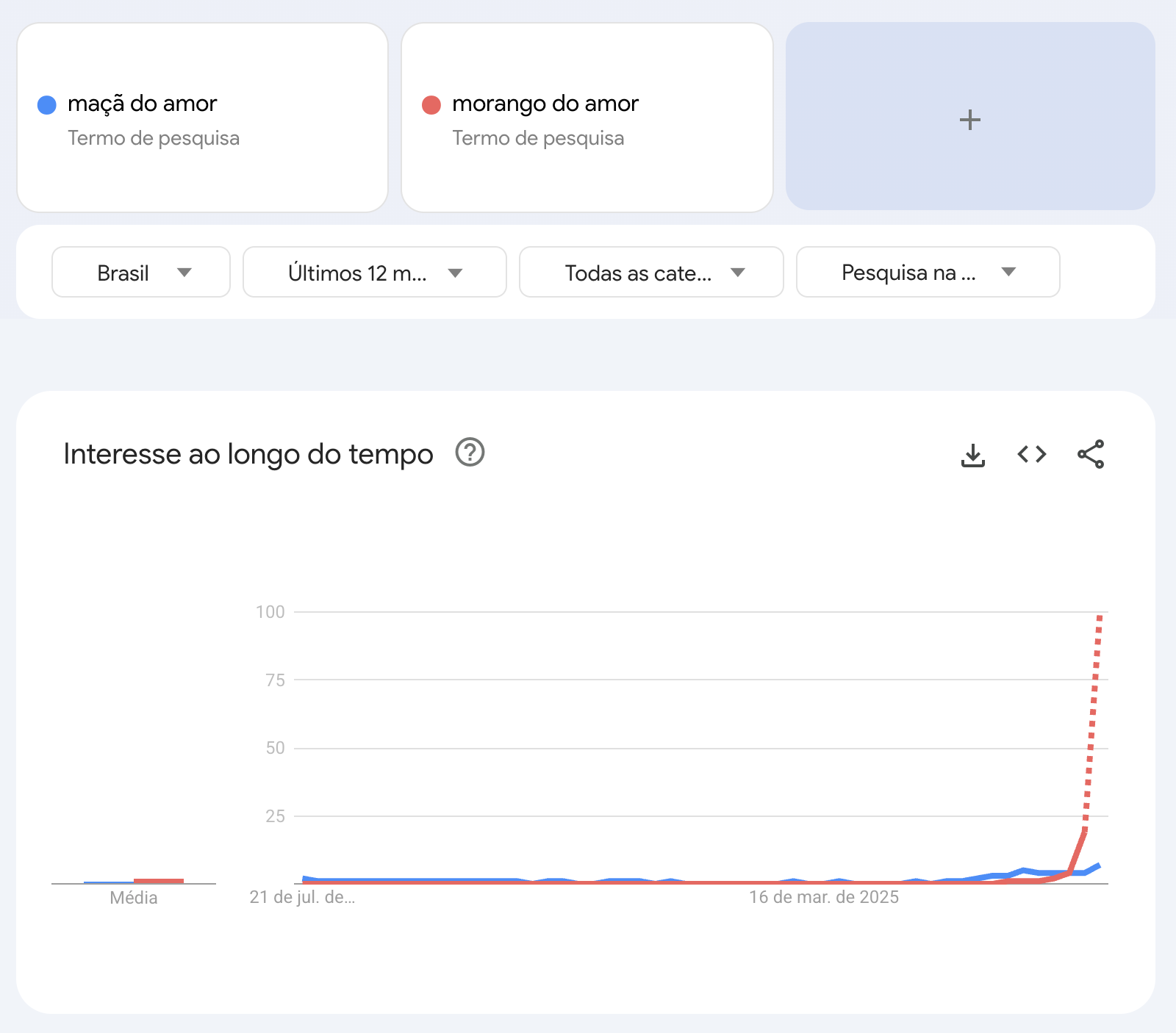Open help for Interesse ao longo do tempo
The height and width of the screenshot is (1033, 1176).
tap(470, 453)
